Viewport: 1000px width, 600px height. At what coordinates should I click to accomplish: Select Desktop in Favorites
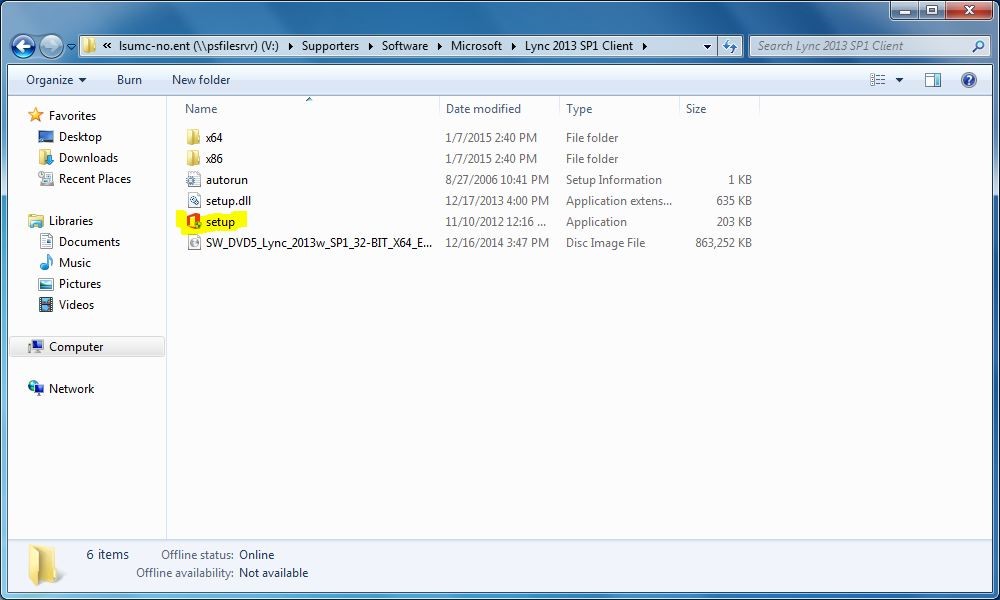(x=80, y=136)
